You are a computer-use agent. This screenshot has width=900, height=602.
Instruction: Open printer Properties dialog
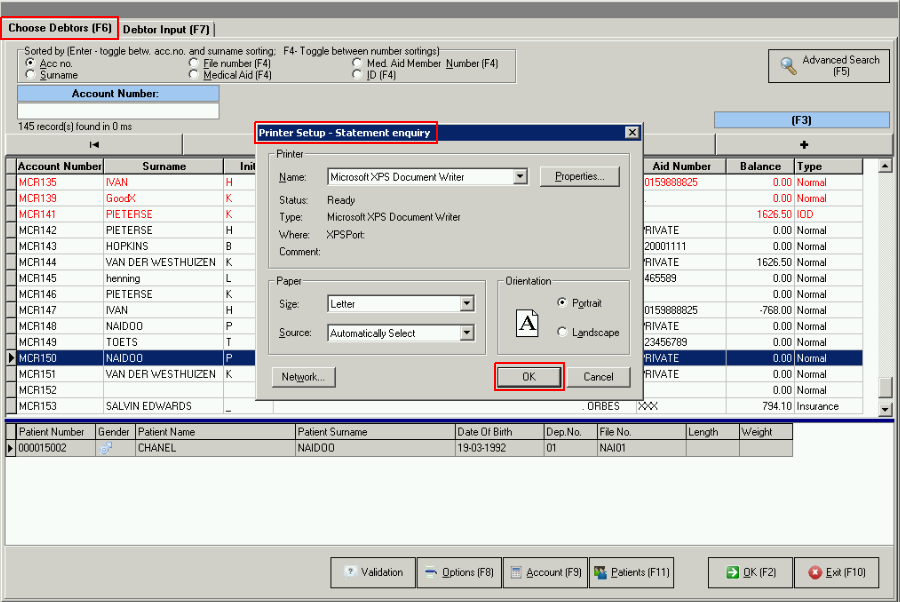coord(579,177)
